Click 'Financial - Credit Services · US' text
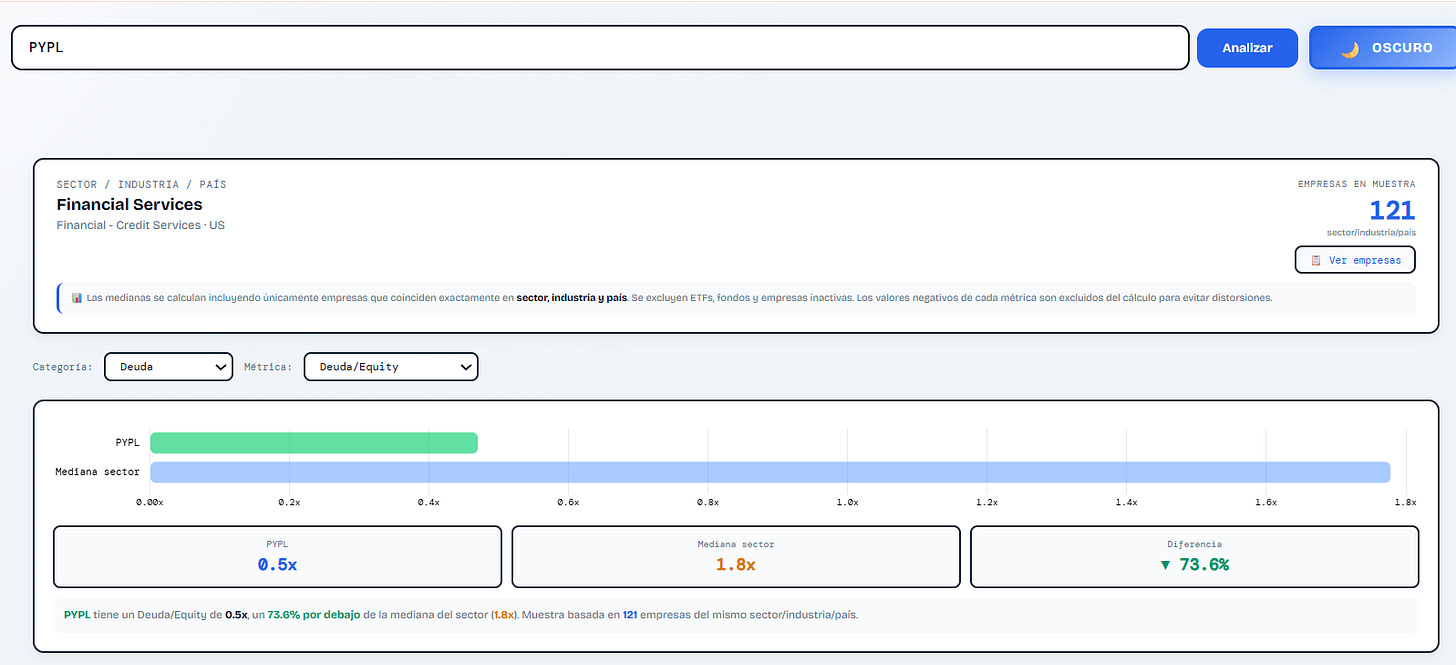Viewport: 1456px width, 665px height. (141, 225)
